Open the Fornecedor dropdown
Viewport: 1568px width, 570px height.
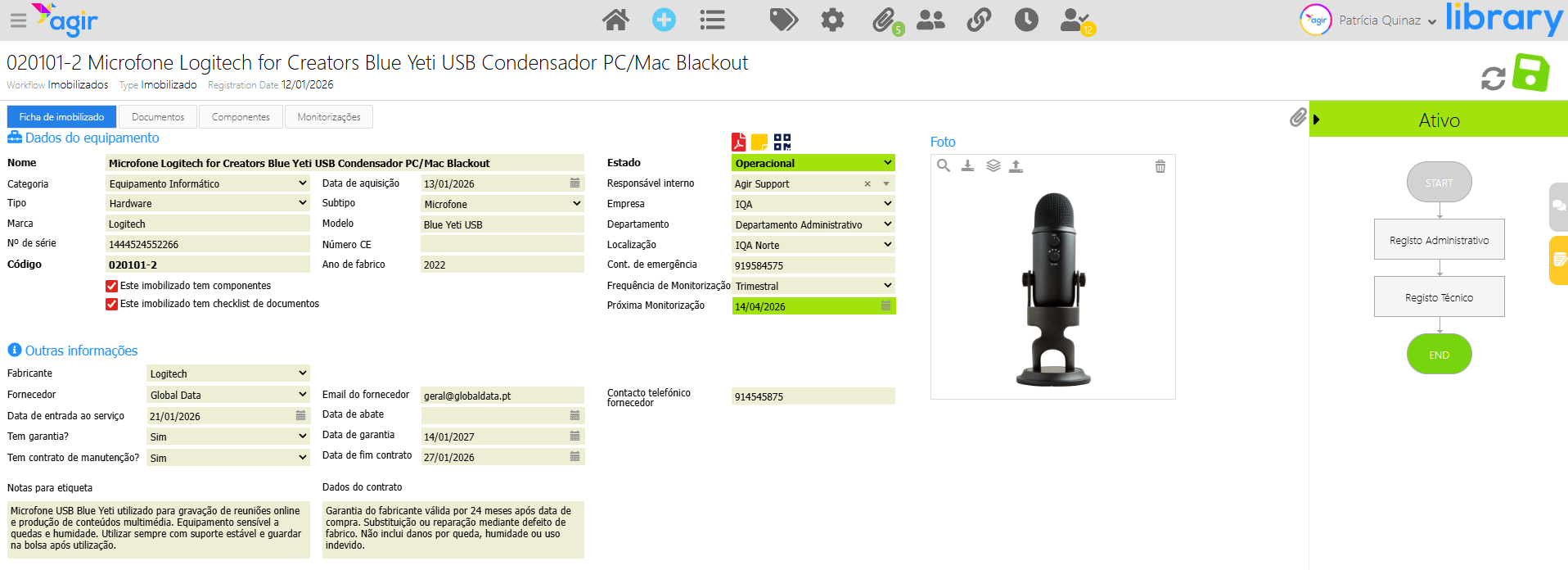(228, 395)
